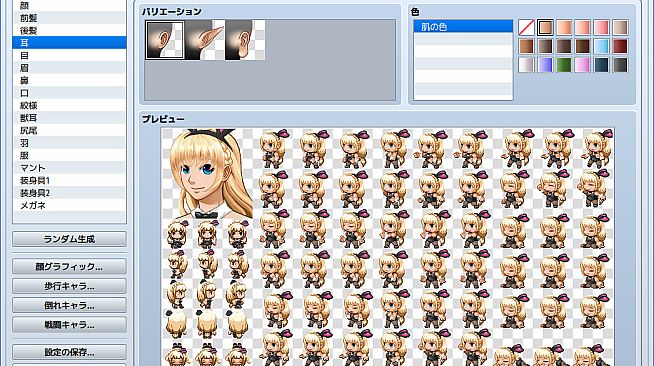Click the large face portrait in the preview
The height and width of the screenshot is (366, 654).
click(x=207, y=173)
